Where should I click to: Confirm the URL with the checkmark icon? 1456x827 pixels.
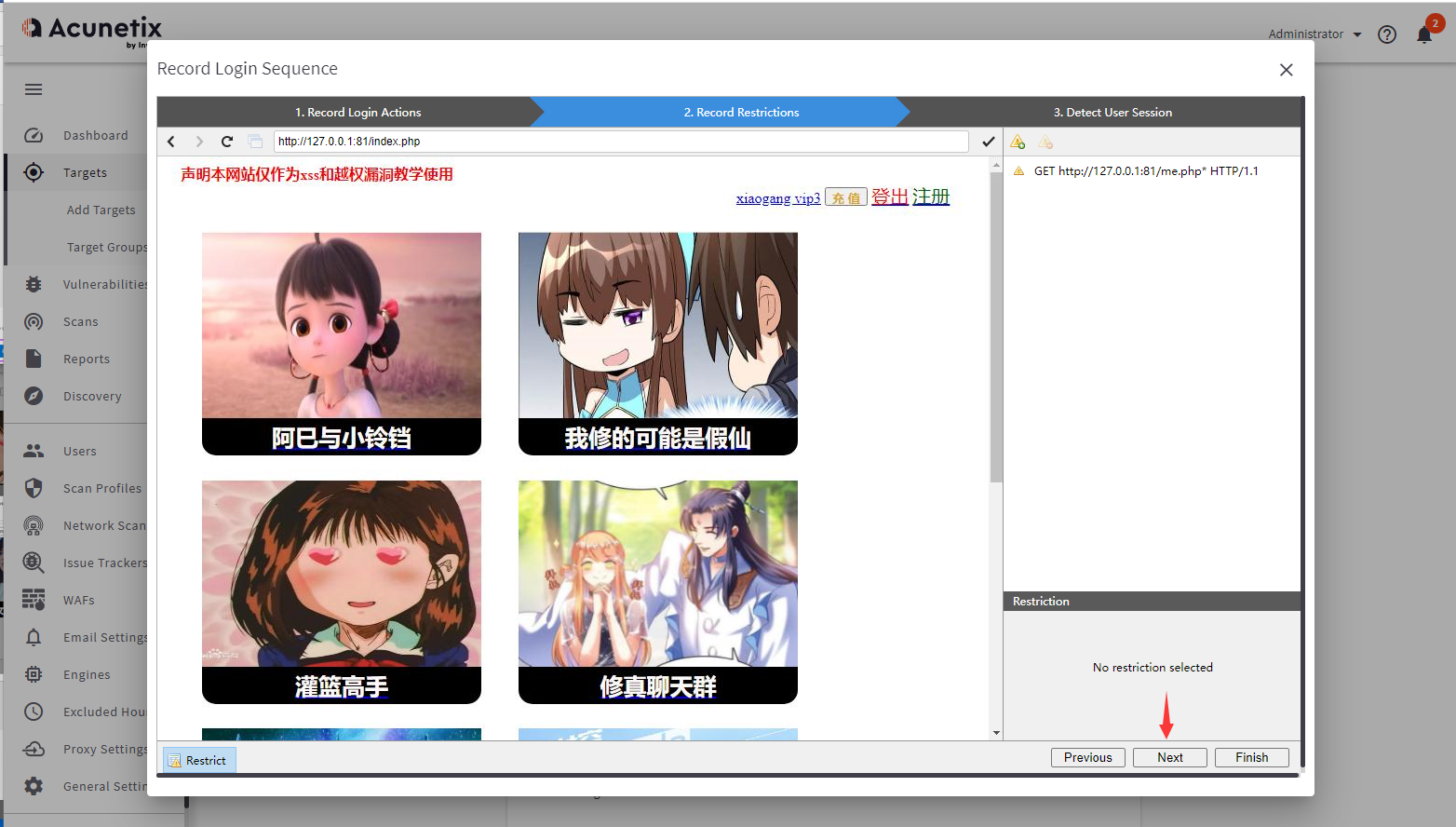coord(989,142)
